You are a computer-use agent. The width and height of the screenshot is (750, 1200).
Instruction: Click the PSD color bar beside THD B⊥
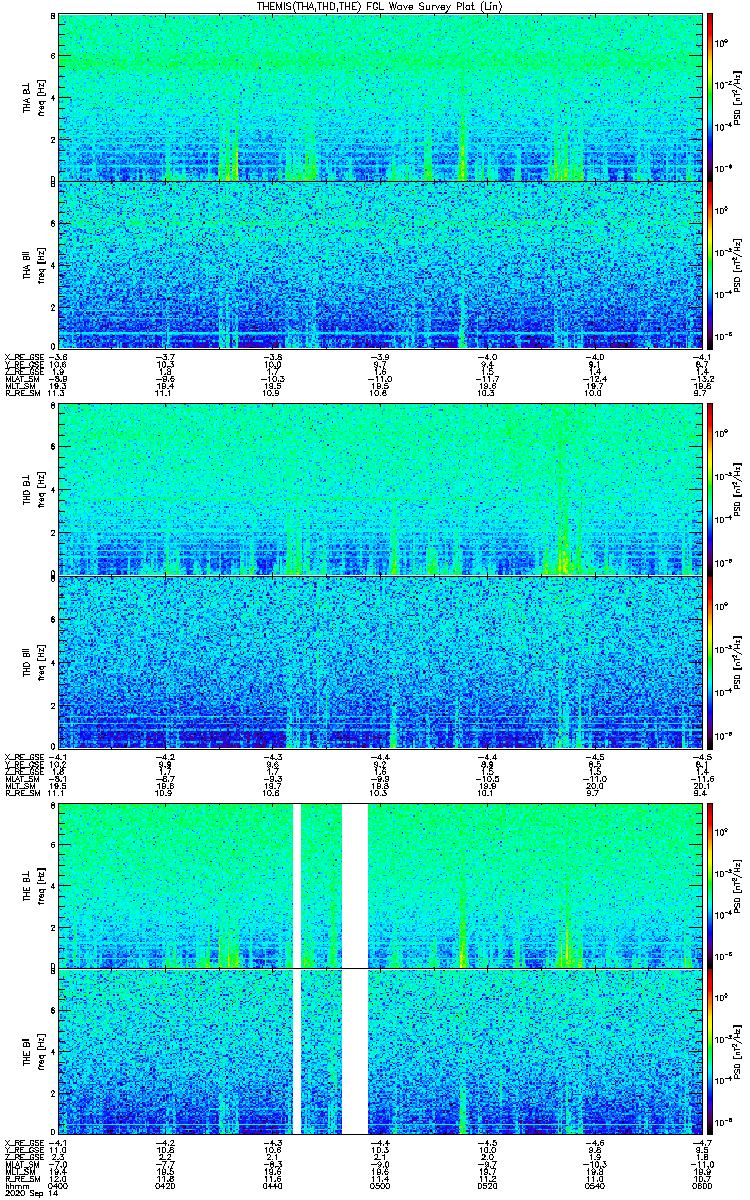tap(710, 490)
